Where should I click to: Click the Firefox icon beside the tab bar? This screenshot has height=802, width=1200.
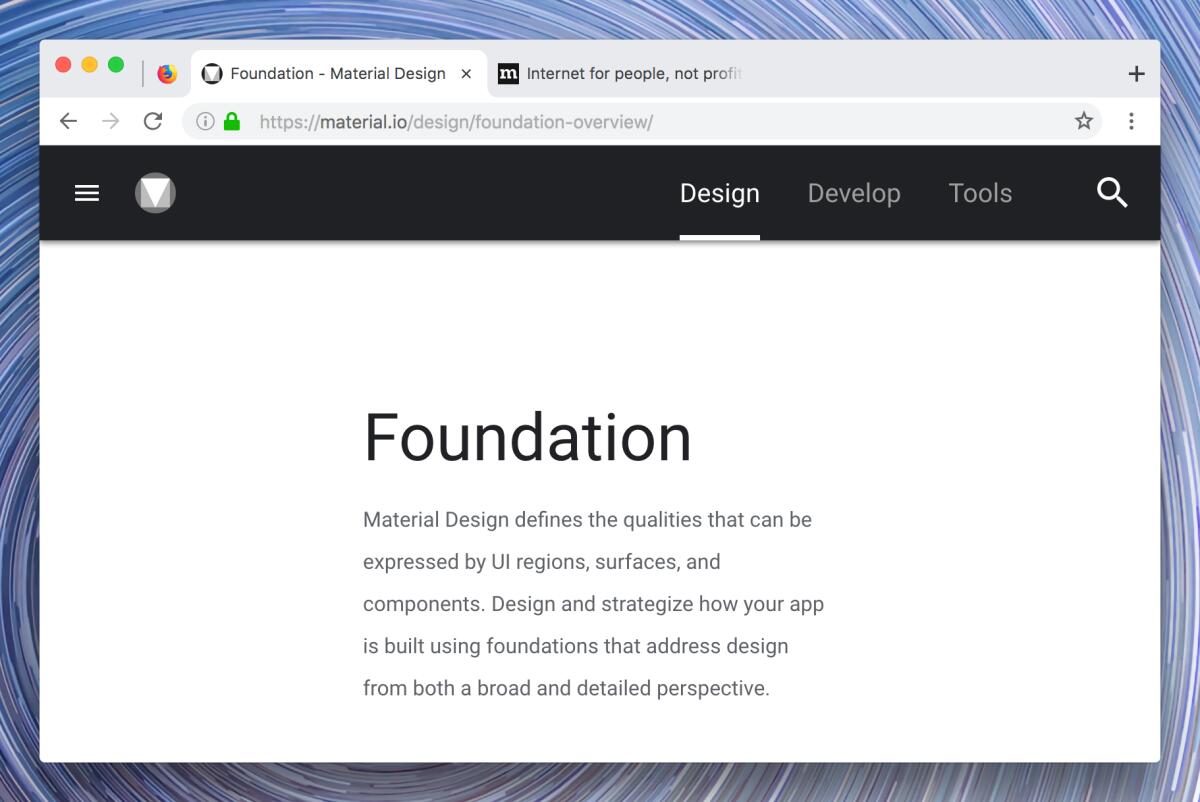(x=166, y=73)
